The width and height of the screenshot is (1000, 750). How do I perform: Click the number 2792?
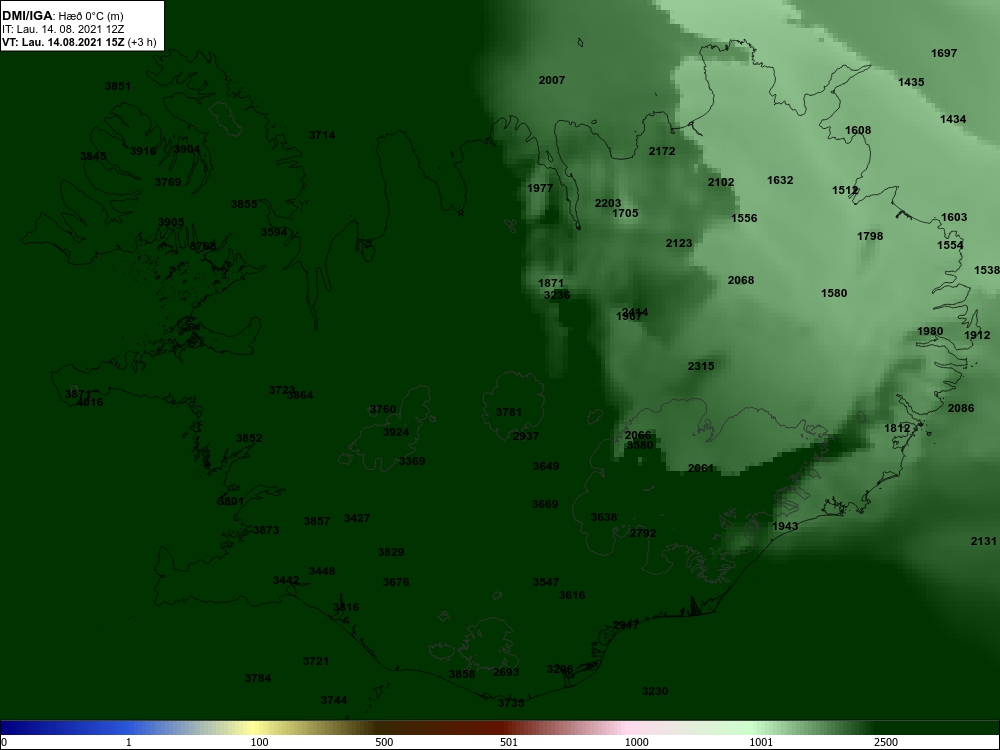[643, 533]
